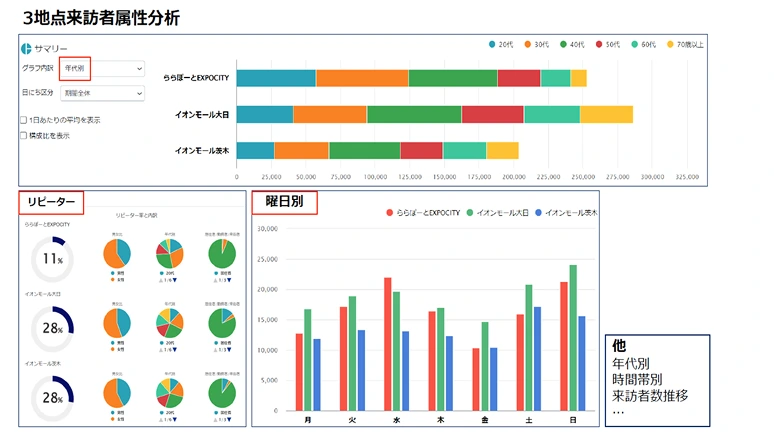Click the orange 30代 segment of ららぽーとEXPOCITY bar
Viewport: 774px width, 433px height.
pos(362,78)
